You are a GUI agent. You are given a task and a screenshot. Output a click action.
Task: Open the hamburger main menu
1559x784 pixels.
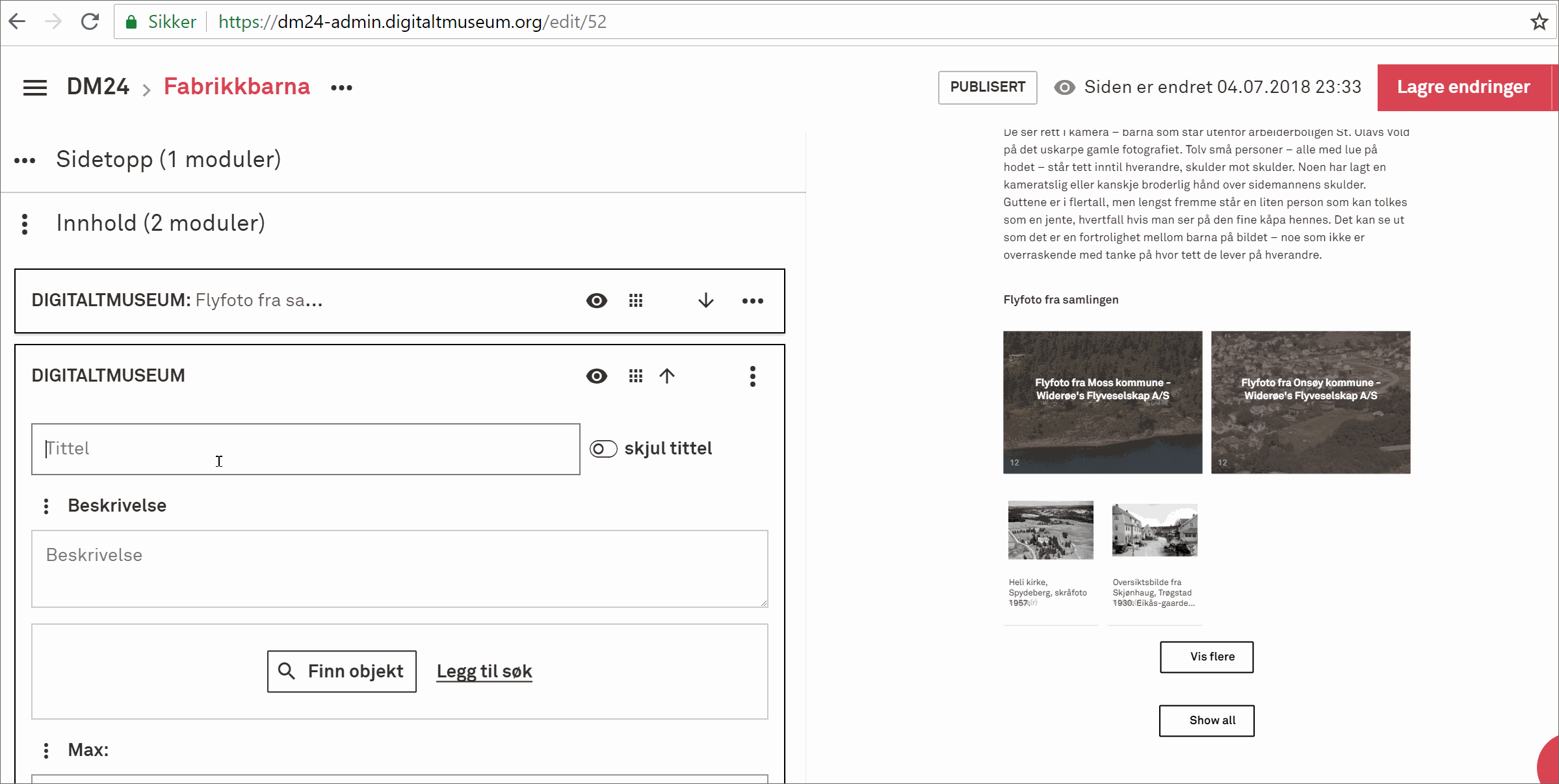pyautogui.click(x=35, y=88)
